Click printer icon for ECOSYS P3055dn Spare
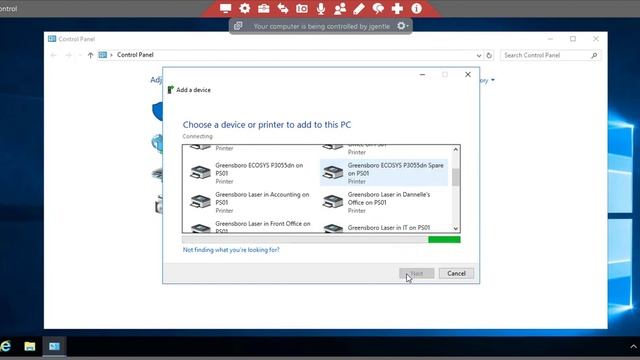 click(x=333, y=172)
